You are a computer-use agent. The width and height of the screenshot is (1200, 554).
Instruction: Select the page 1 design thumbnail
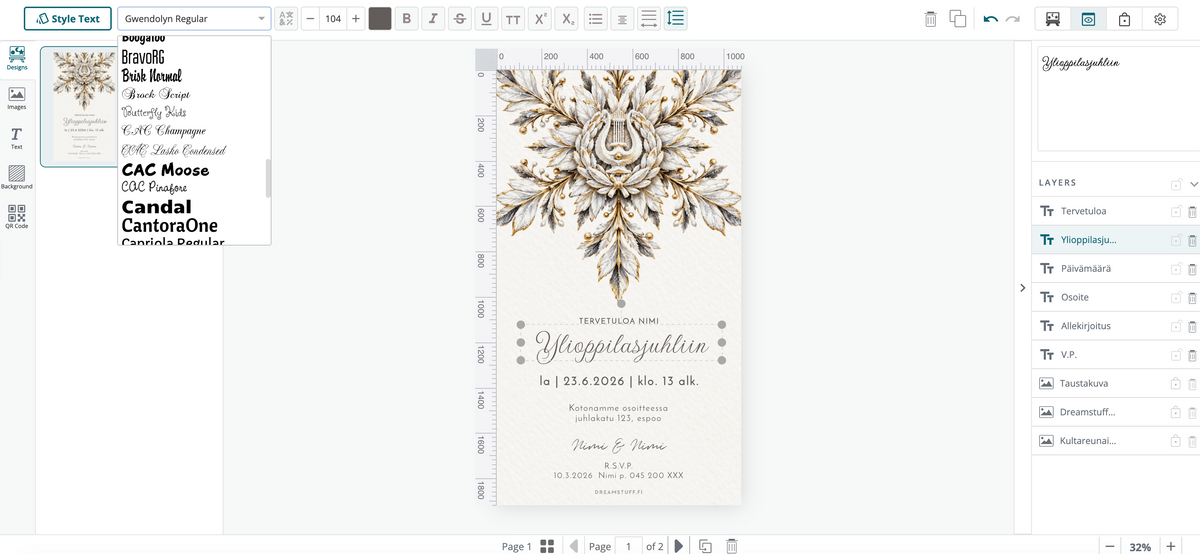[79, 106]
